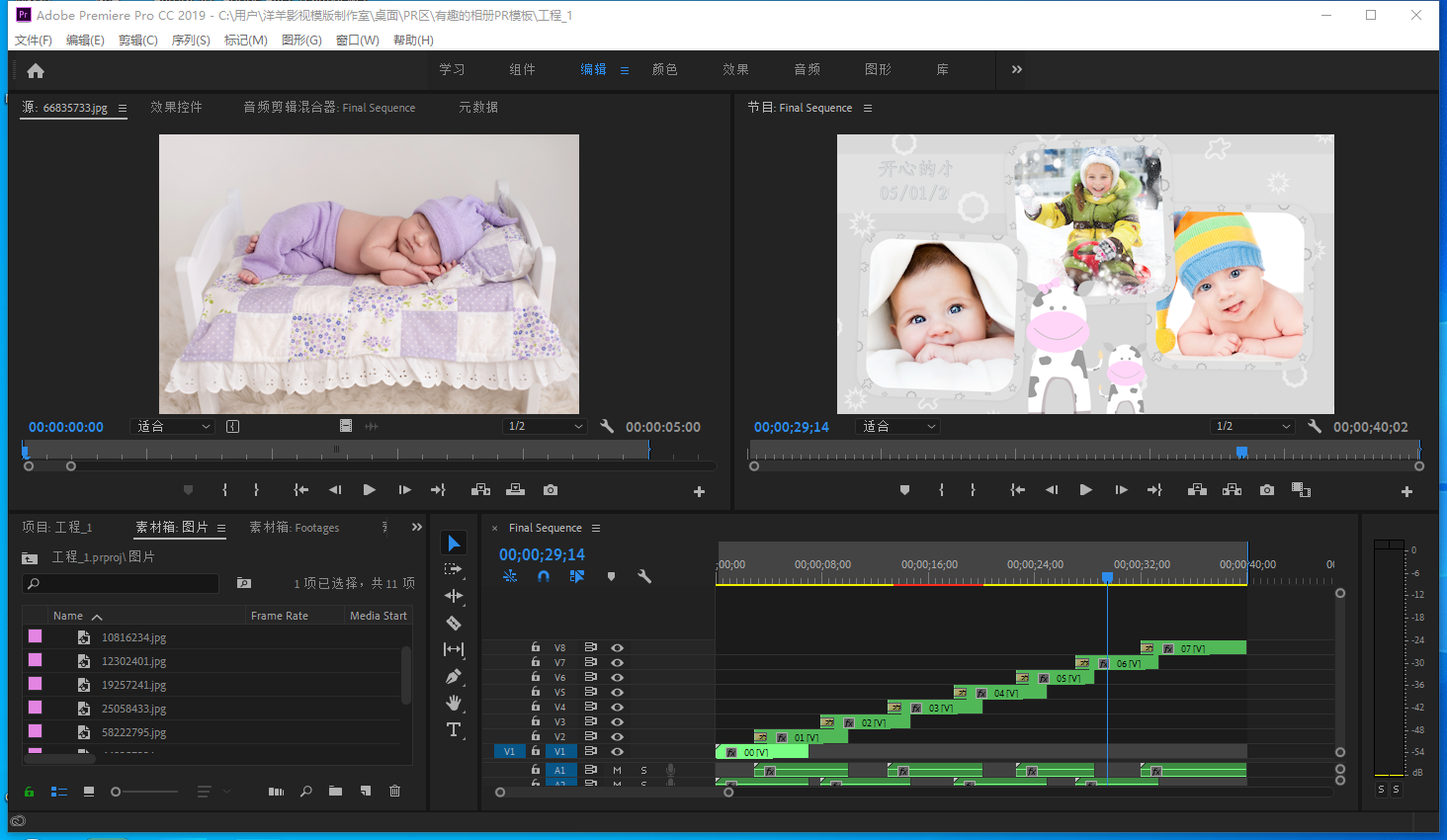
Task: Click the New Bin folder icon
Action: pos(336,791)
